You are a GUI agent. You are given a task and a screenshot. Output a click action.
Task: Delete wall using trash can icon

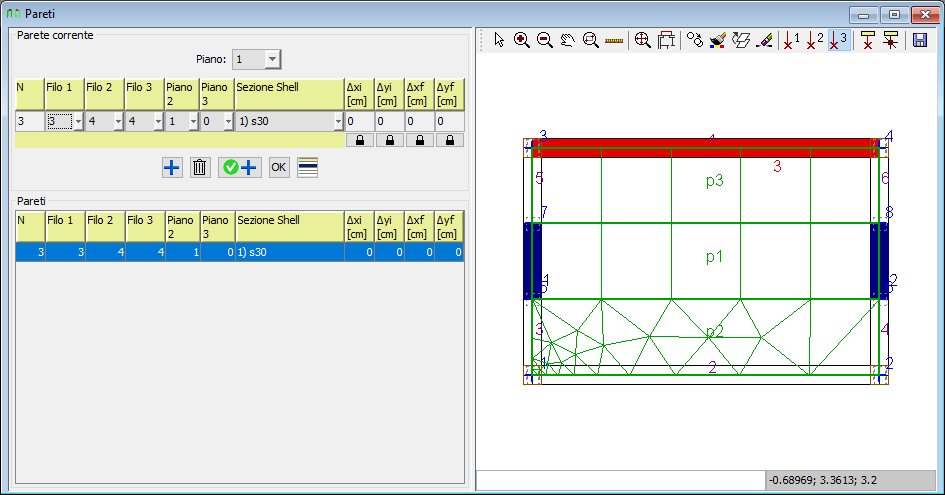[200, 167]
